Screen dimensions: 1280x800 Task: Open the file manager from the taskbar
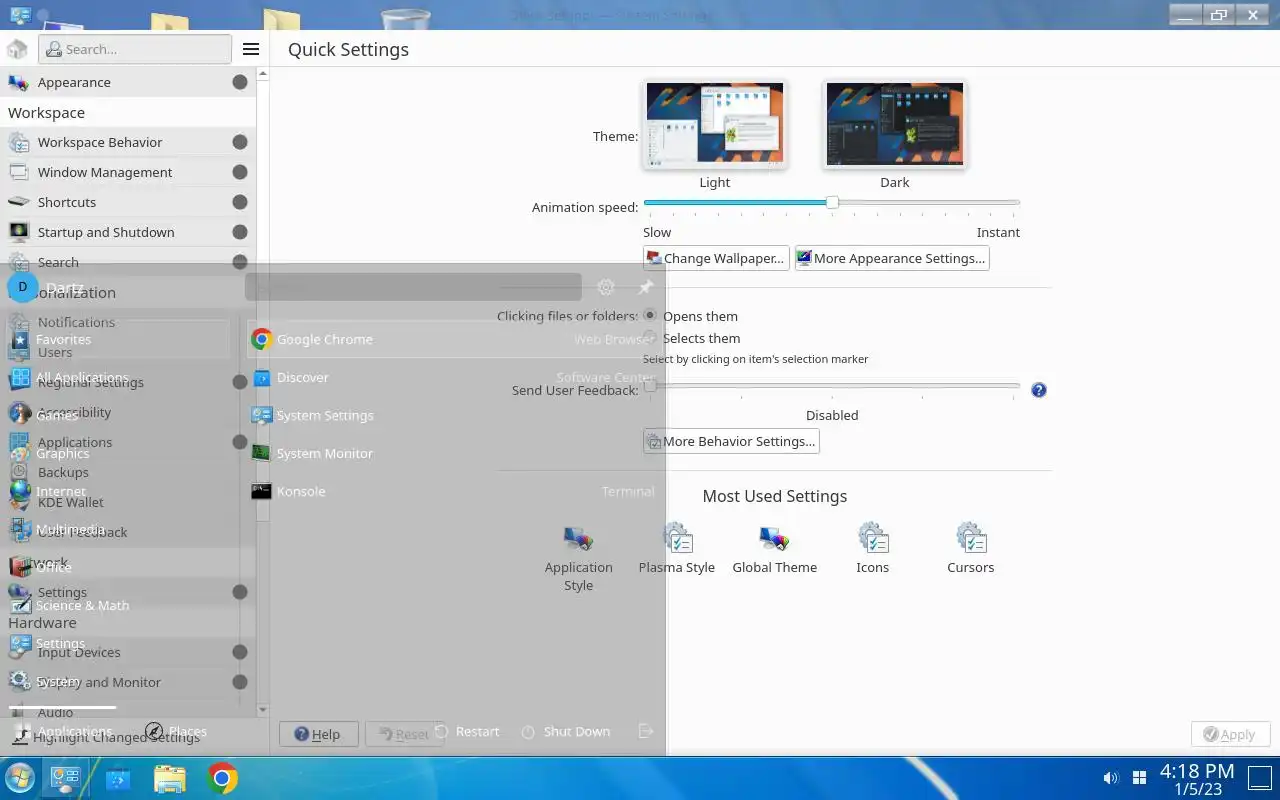click(170, 778)
